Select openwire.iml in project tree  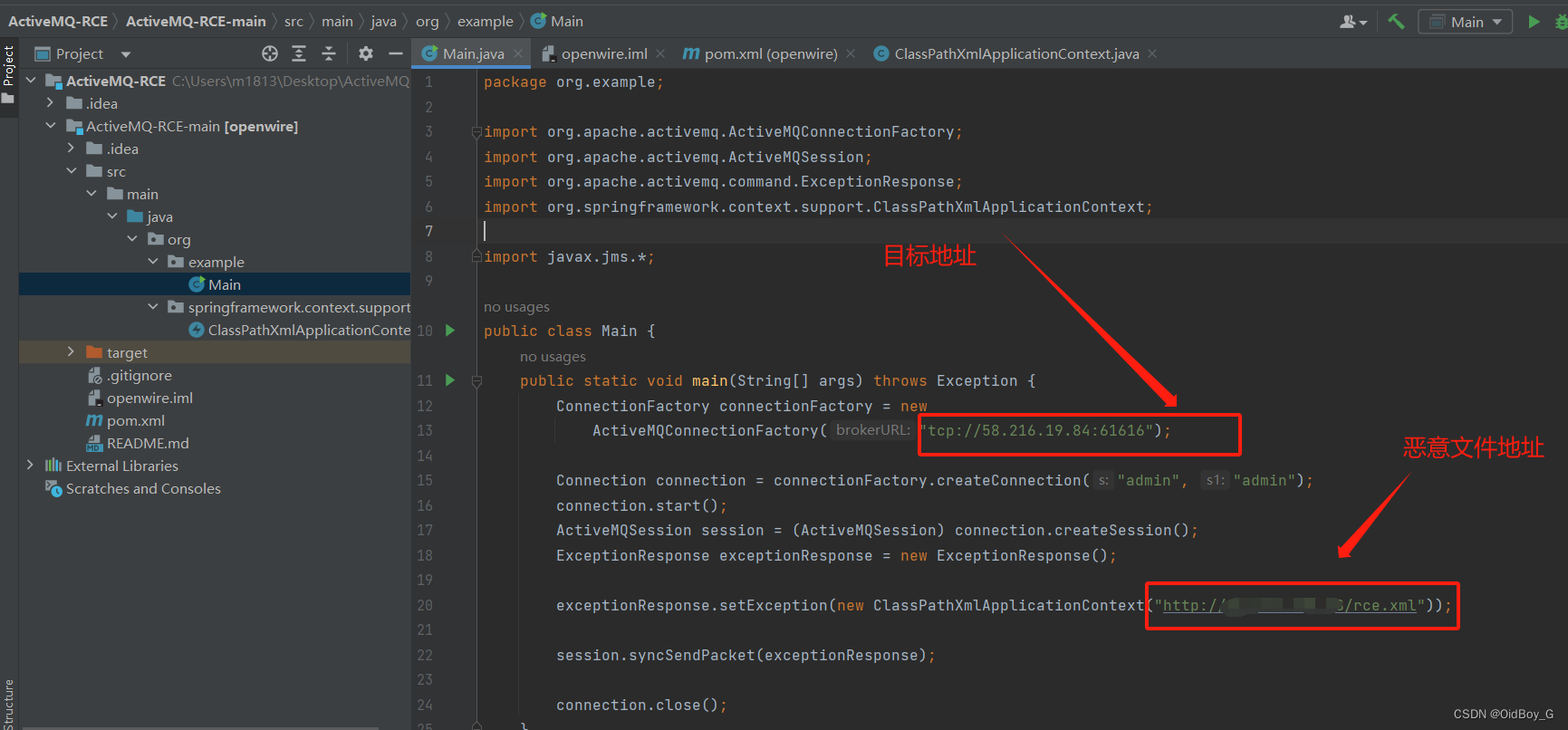139,398
